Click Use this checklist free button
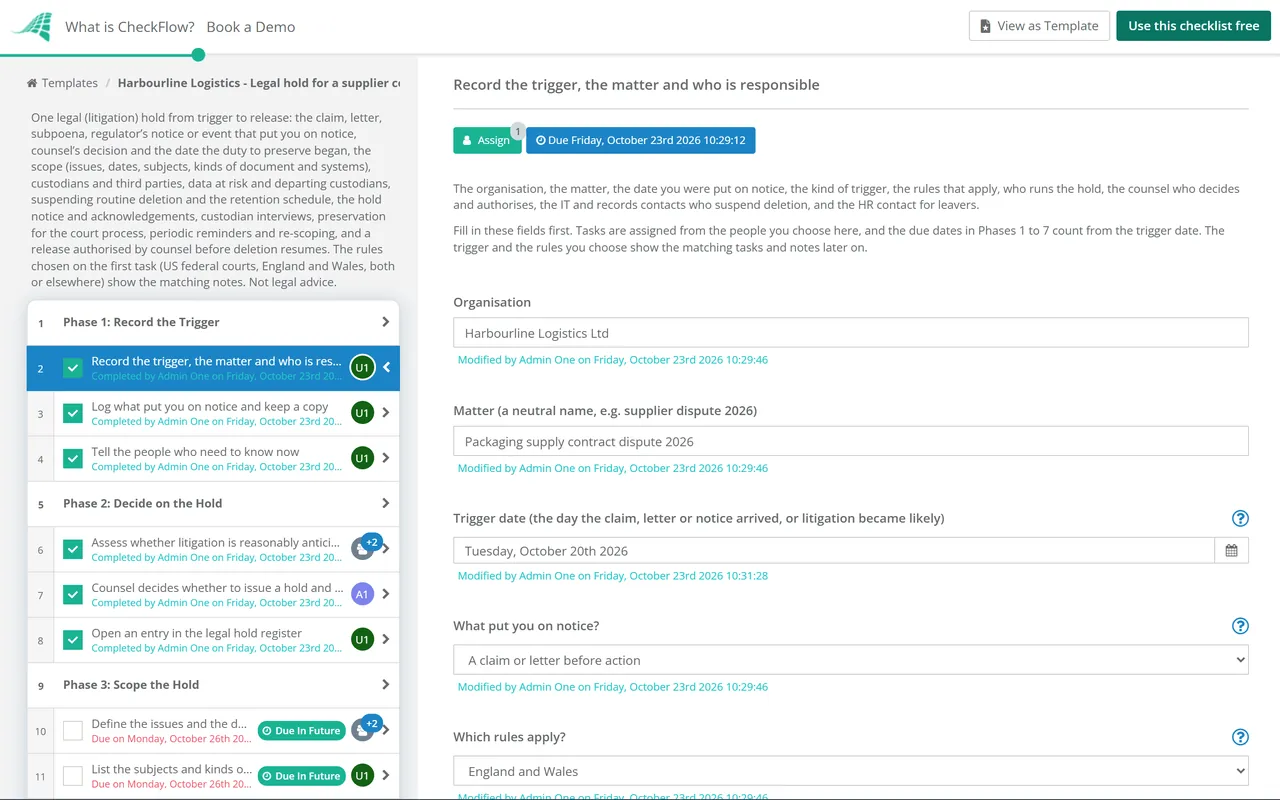The height and width of the screenshot is (800, 1280). [1194, 26]
